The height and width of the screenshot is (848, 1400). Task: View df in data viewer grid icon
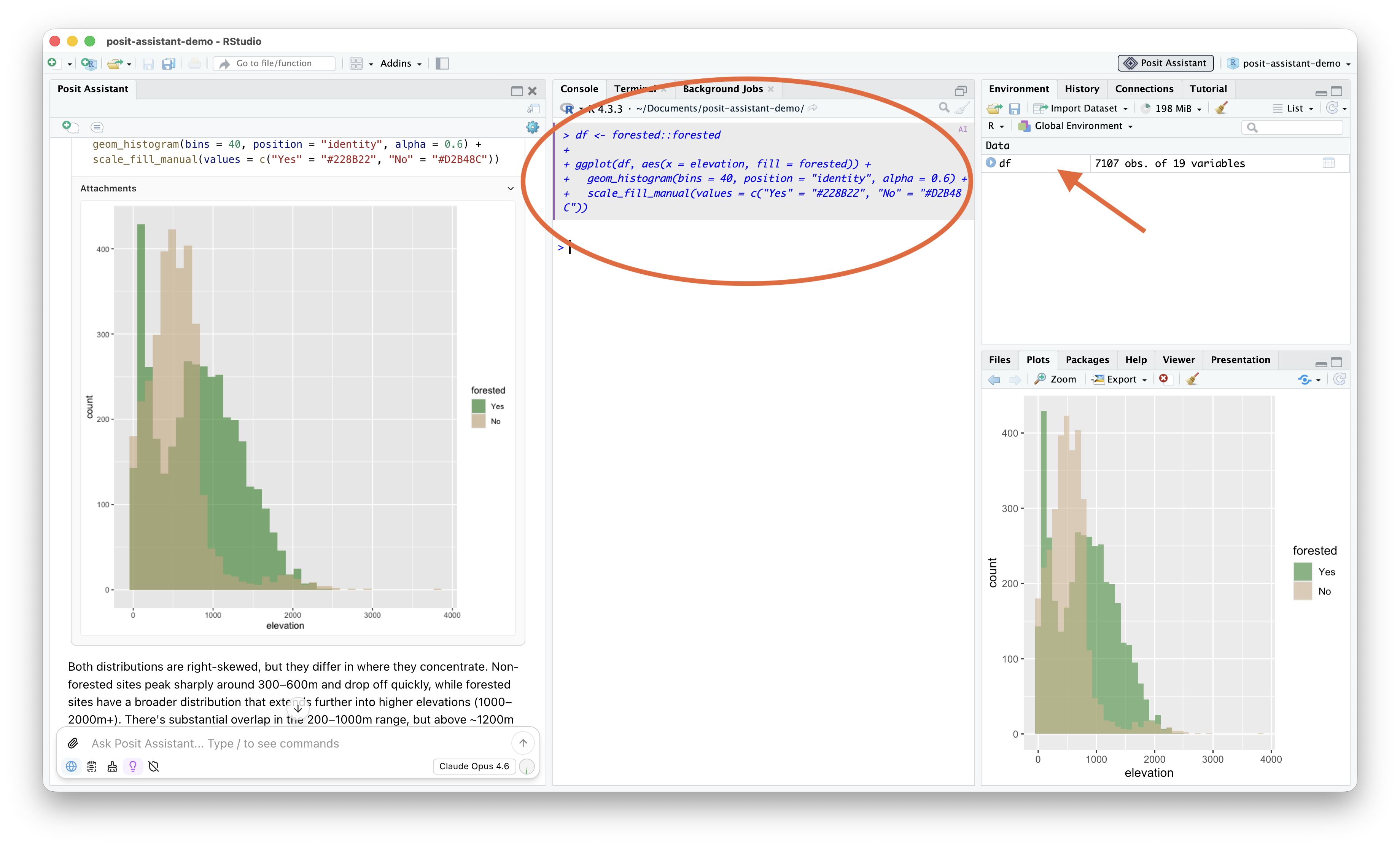tap(1328, 163)
